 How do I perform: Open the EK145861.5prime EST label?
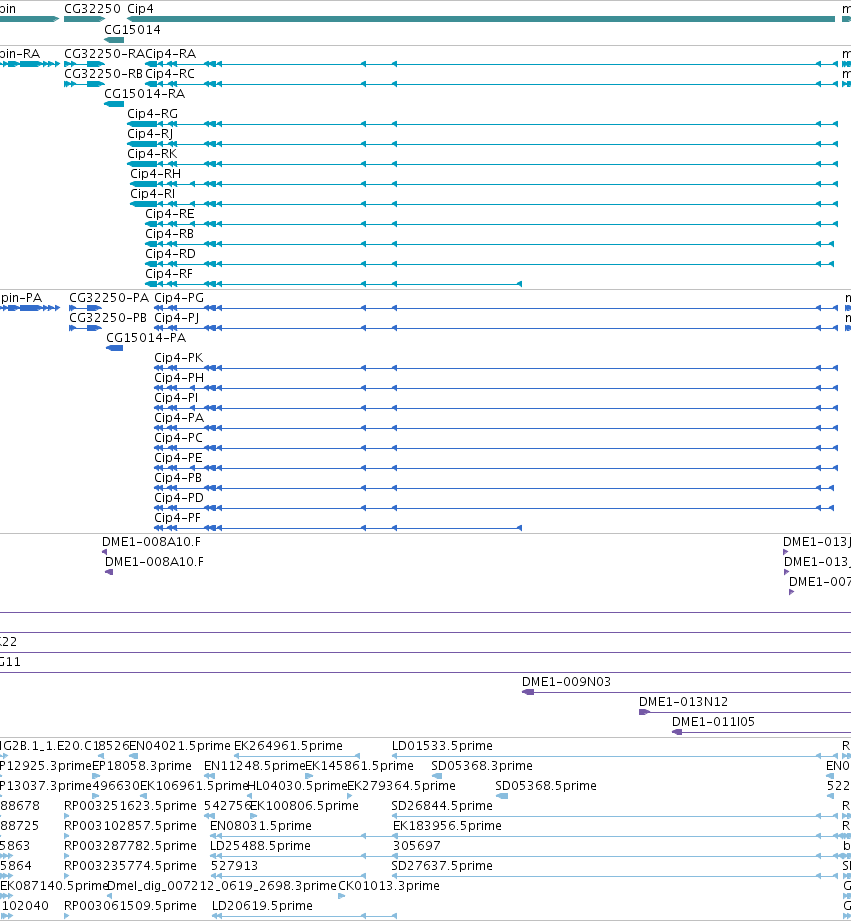coord(359,766)
